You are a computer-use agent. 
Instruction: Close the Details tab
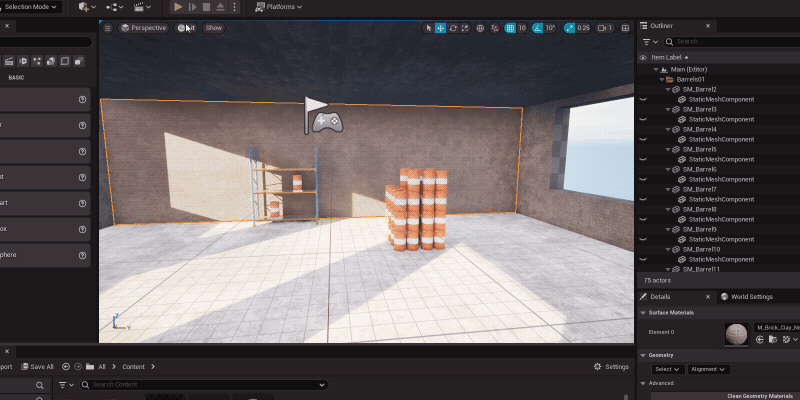pos(708,297)
